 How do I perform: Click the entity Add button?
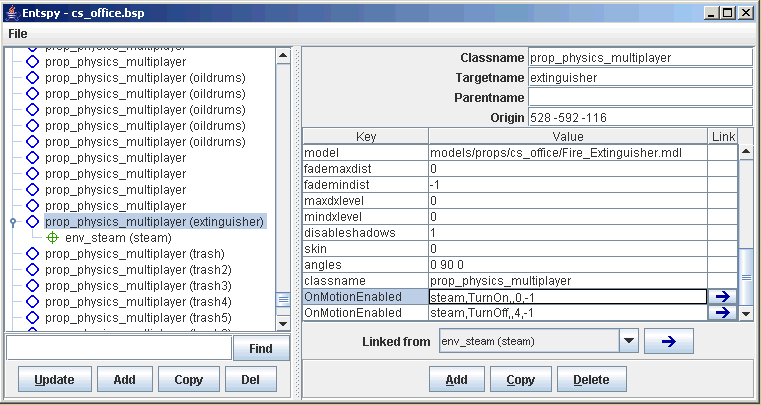[x=124, y=379]
